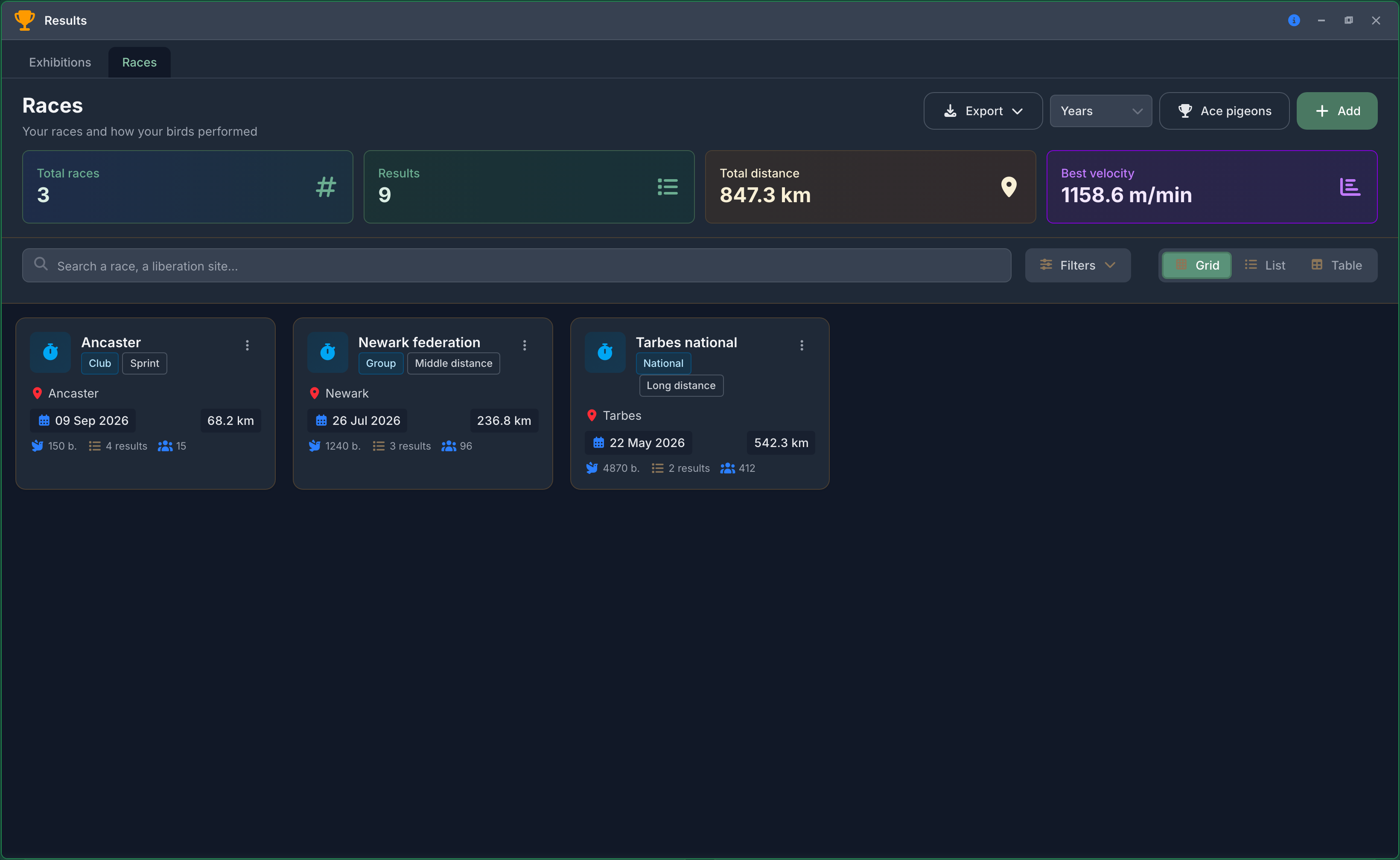Click the 22 May 2026 date badge

638,442
